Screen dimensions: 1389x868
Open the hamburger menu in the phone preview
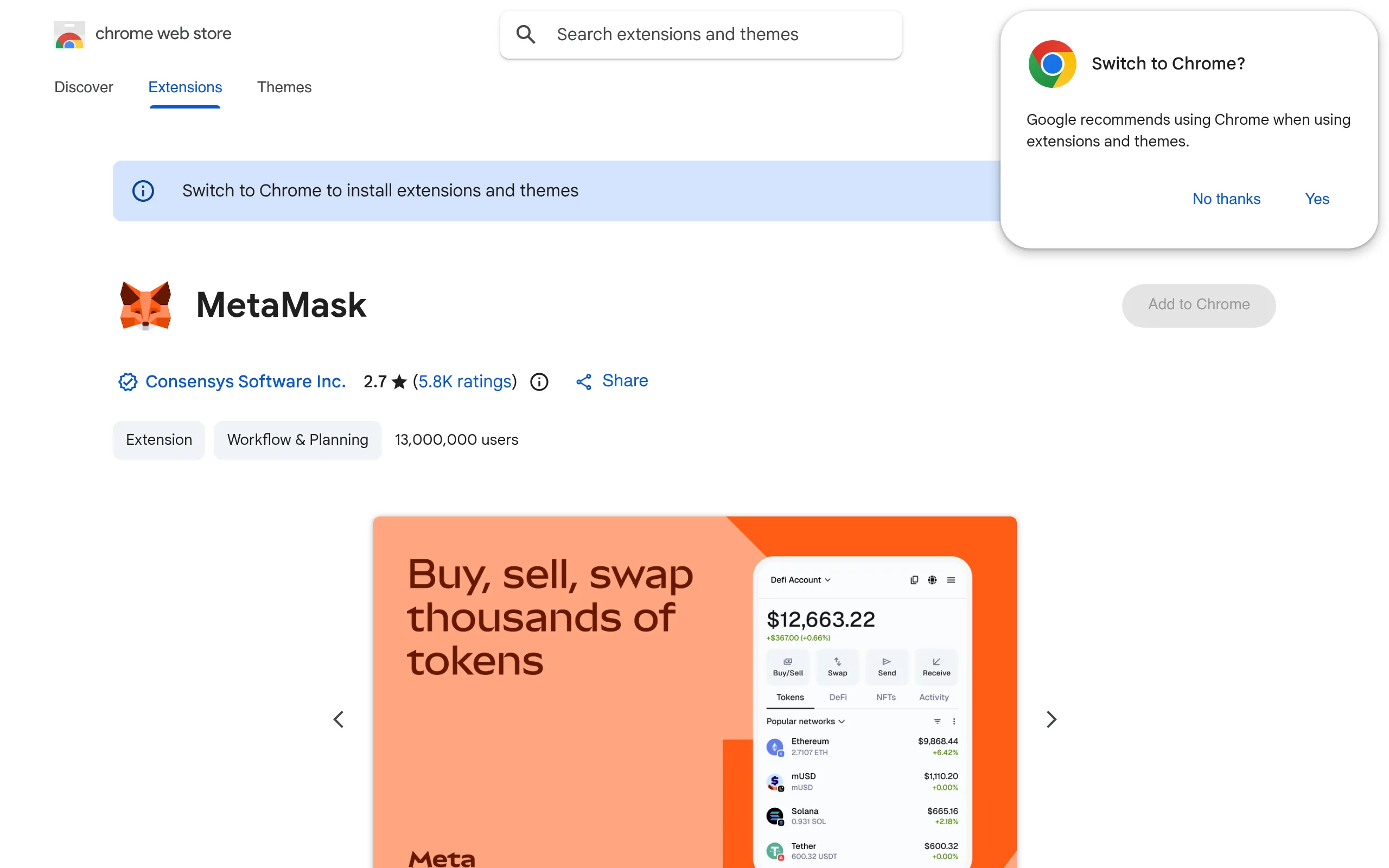[x=951, y=580]
